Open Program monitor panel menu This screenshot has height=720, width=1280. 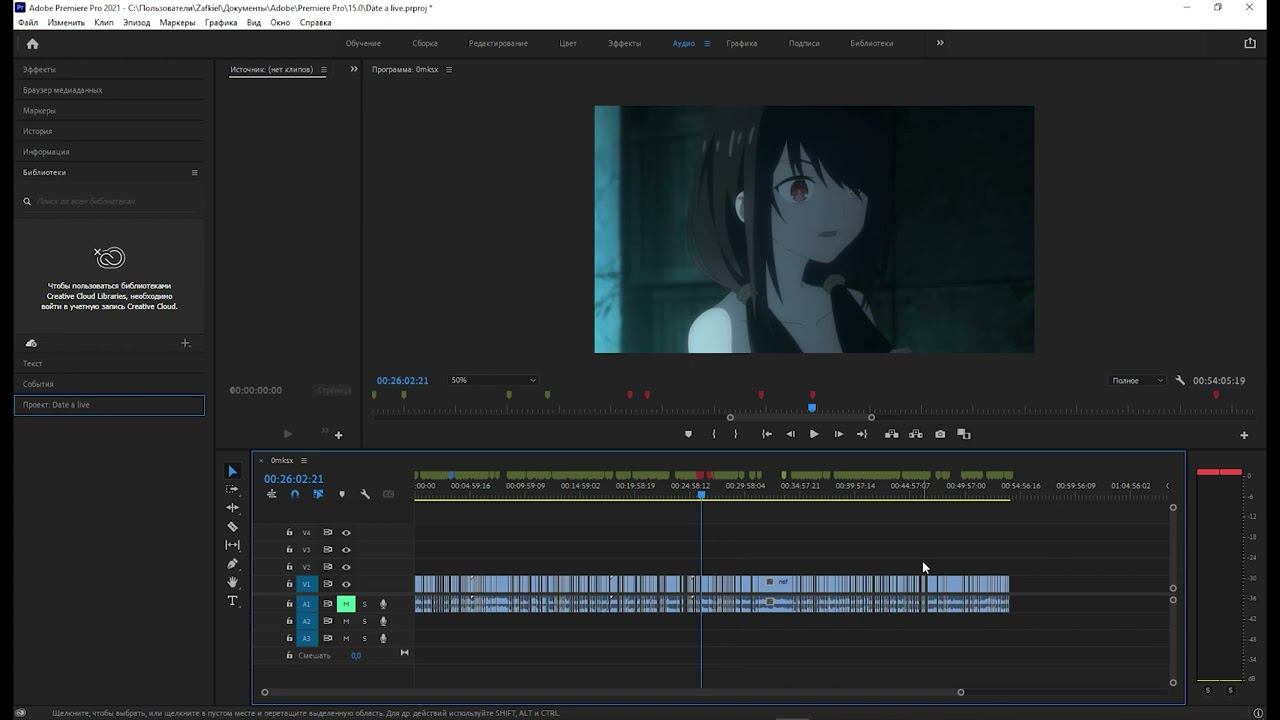click(x=449, y=70)
